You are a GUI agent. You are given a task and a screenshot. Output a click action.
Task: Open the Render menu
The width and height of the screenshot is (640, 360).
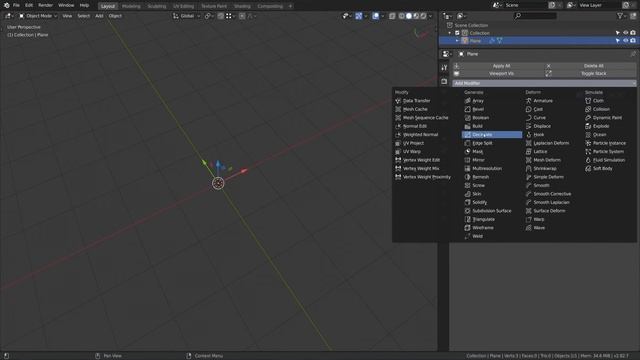click(x=45, y=5)
